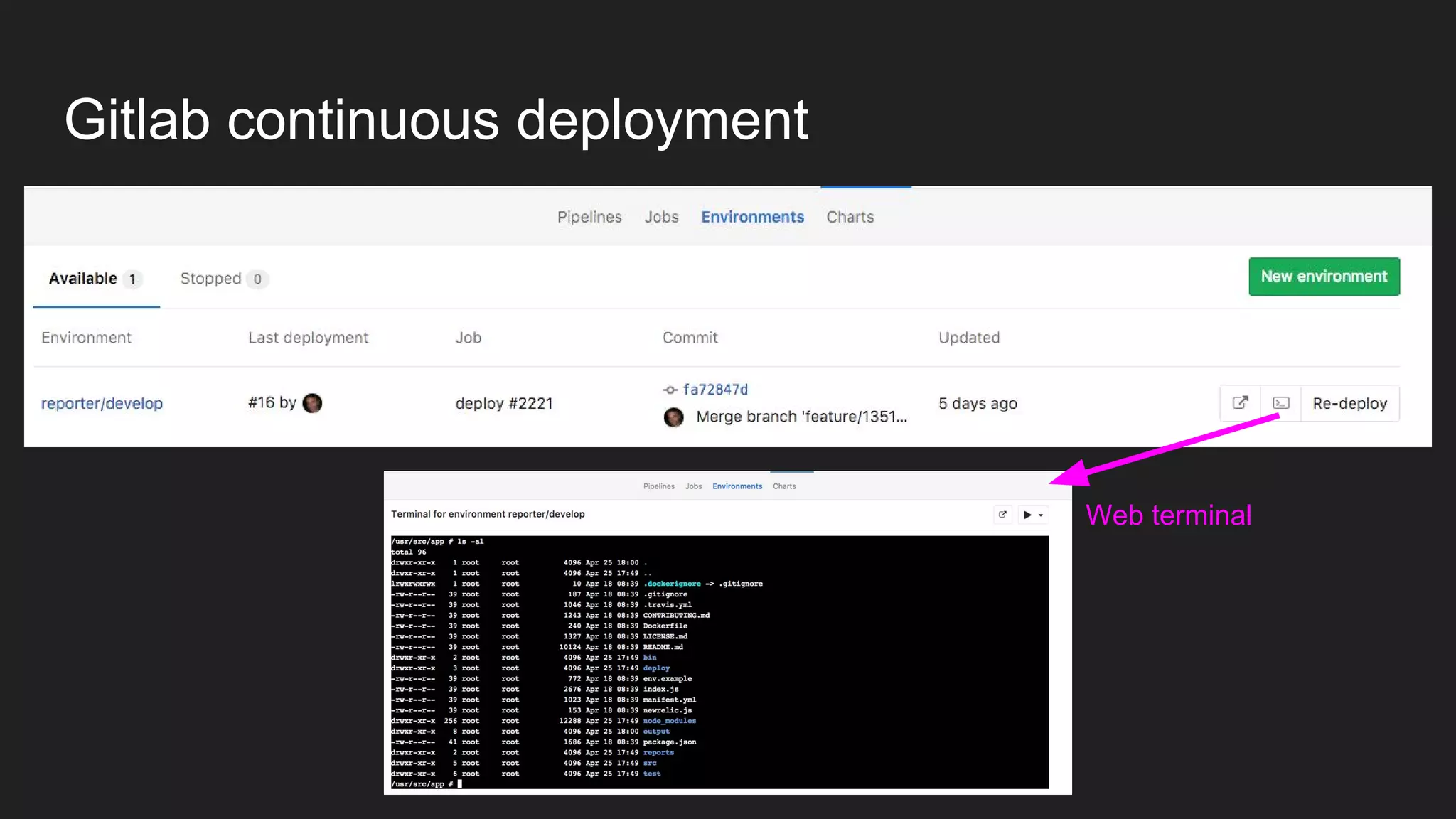1456x819 pixels.
Task: Click the Stopped count badge 0
Action: click(257, 279)
